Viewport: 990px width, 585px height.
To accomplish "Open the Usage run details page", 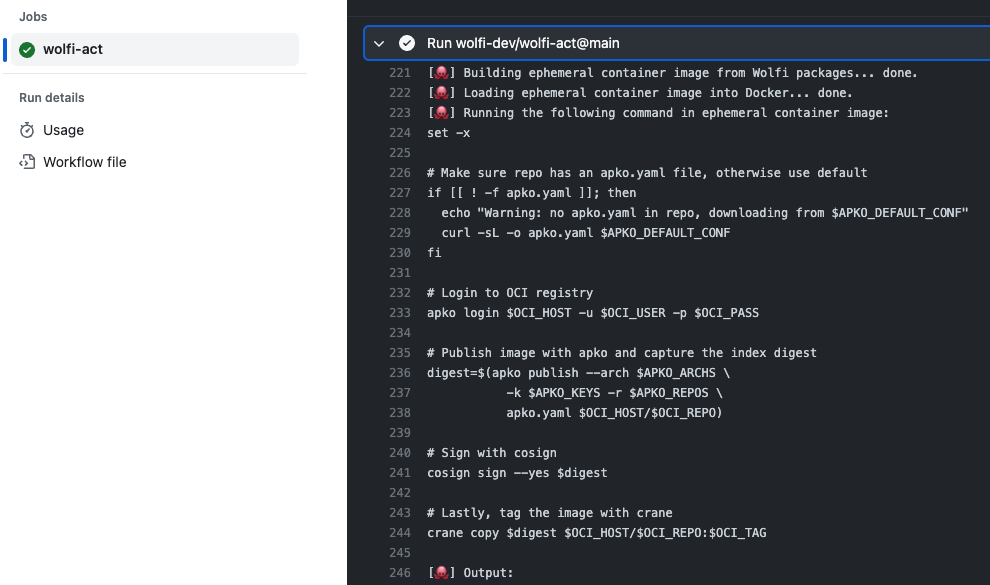I will coord(62,129).
